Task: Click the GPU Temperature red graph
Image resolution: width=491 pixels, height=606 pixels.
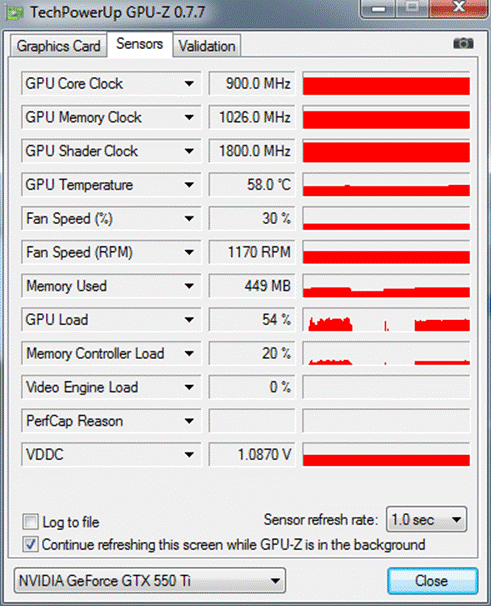Action: [386, 185]
